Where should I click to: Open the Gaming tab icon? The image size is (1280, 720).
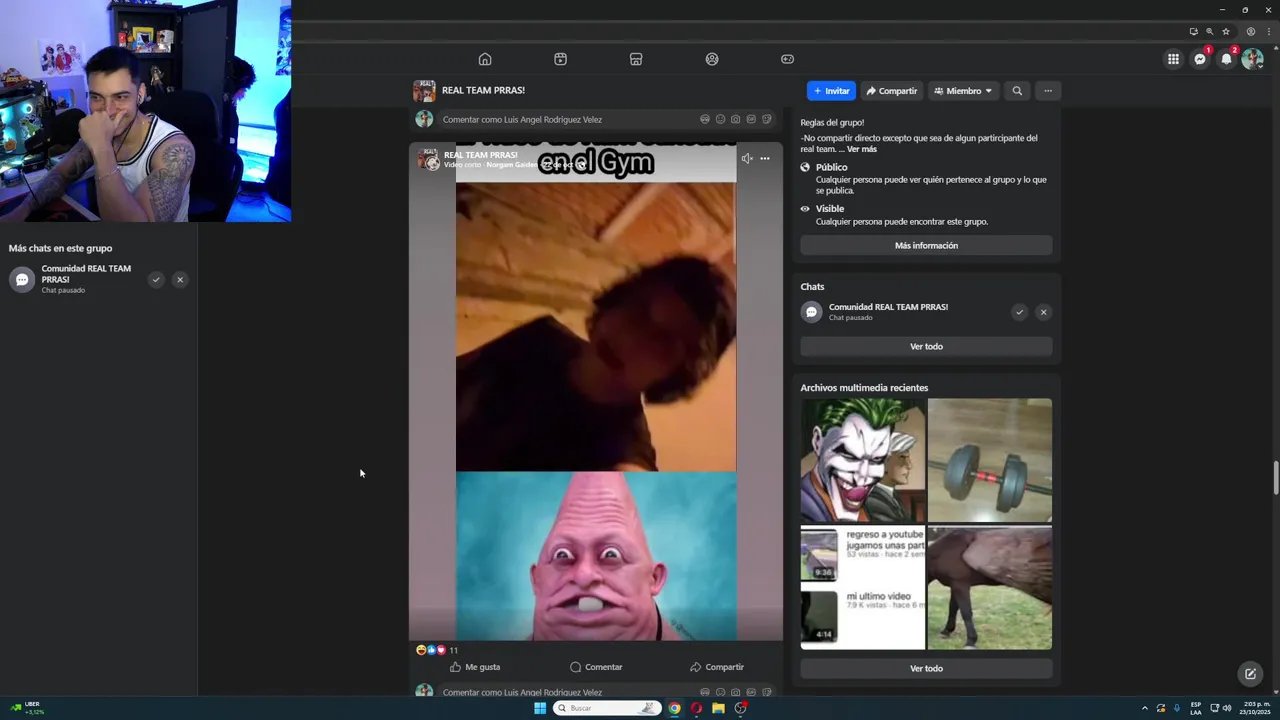tap(787, 59)
